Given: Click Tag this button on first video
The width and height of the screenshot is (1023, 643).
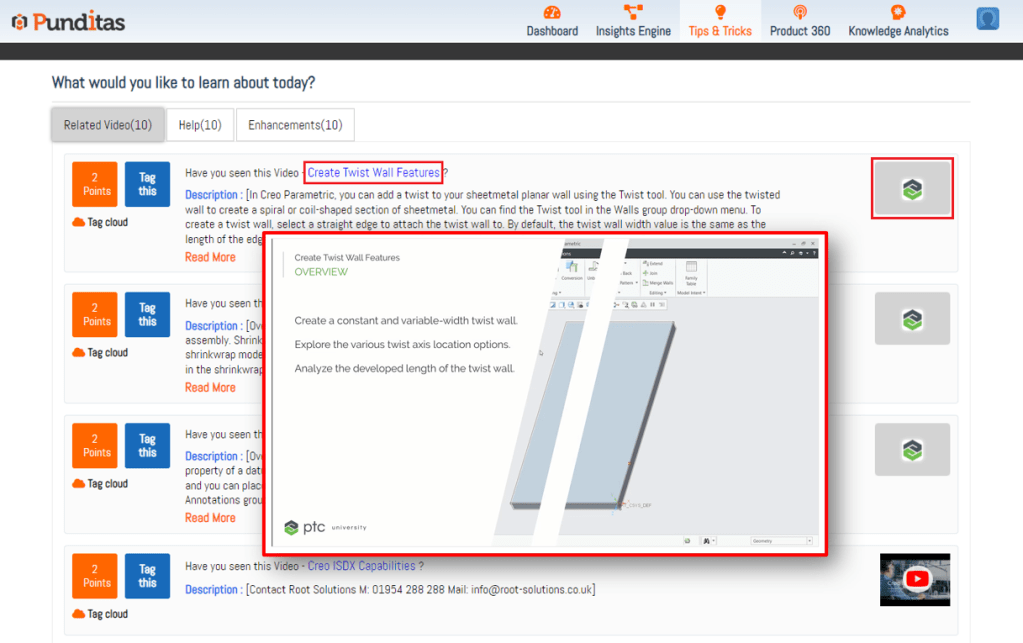Looking at the screenshot, I should (x=147, y=185).
